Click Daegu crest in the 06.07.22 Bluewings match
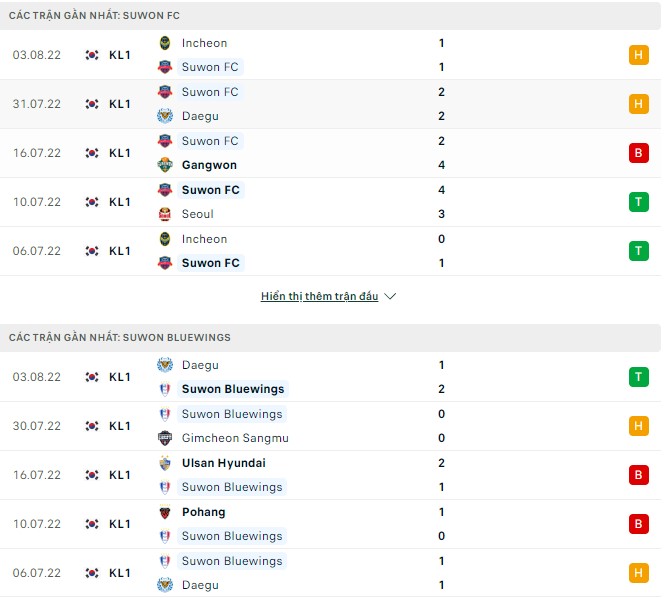This screenshot has height=598, width=667. pyautogui.click(x=165, y=585)
